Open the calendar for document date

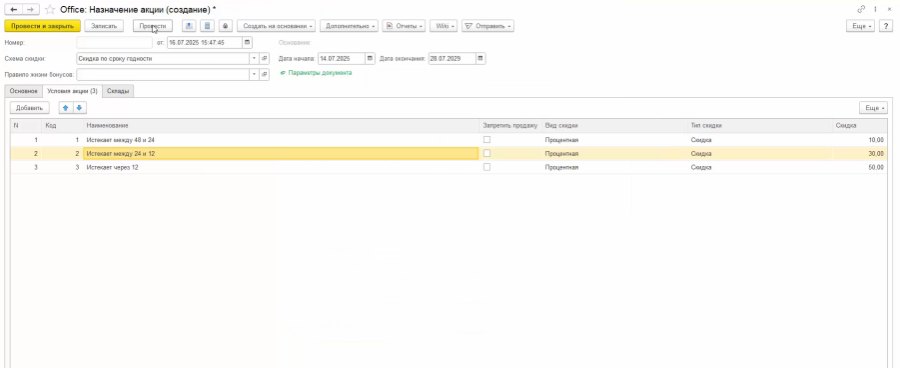(247, 42)
